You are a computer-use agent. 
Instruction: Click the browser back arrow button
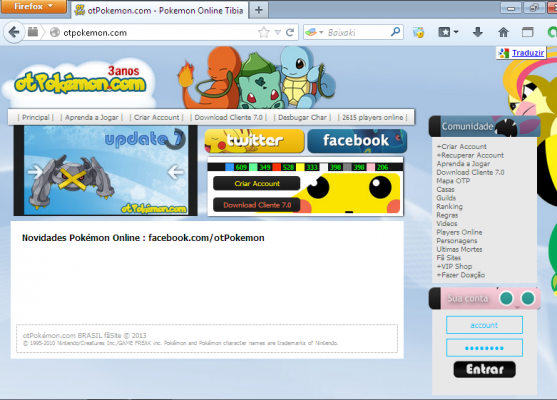14,32
